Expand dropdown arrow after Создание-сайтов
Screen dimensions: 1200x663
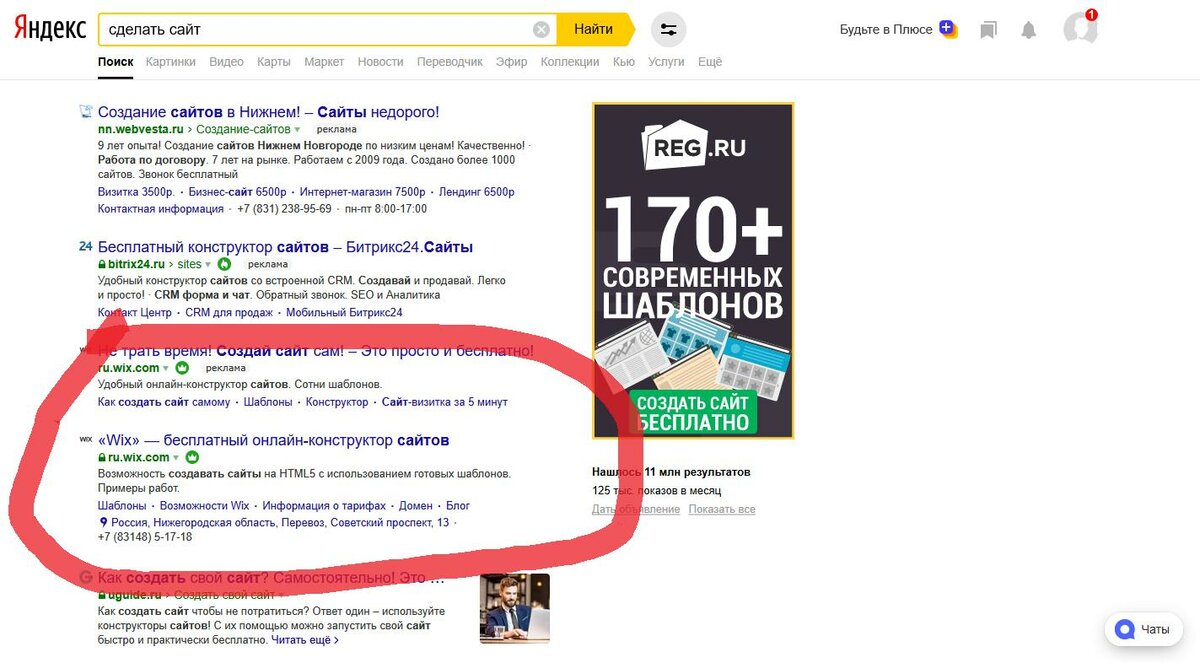tap(298, 130)
